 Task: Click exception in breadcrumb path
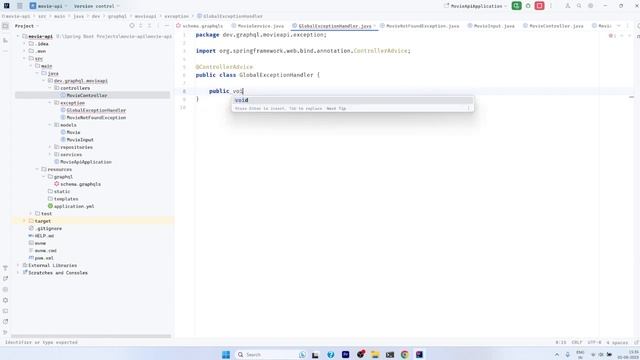click(176, 16)
